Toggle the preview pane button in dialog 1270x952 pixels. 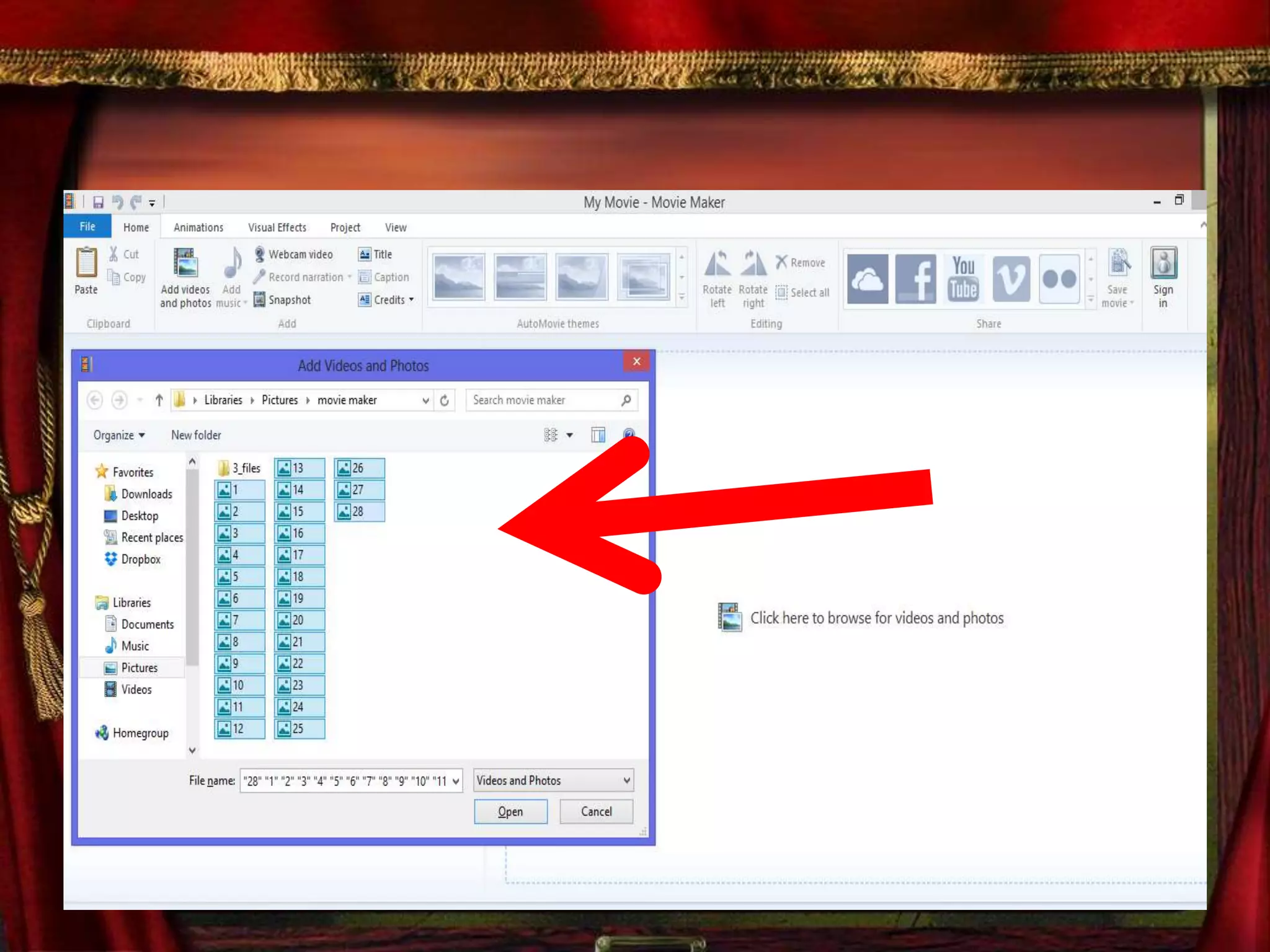coord(598,435)
